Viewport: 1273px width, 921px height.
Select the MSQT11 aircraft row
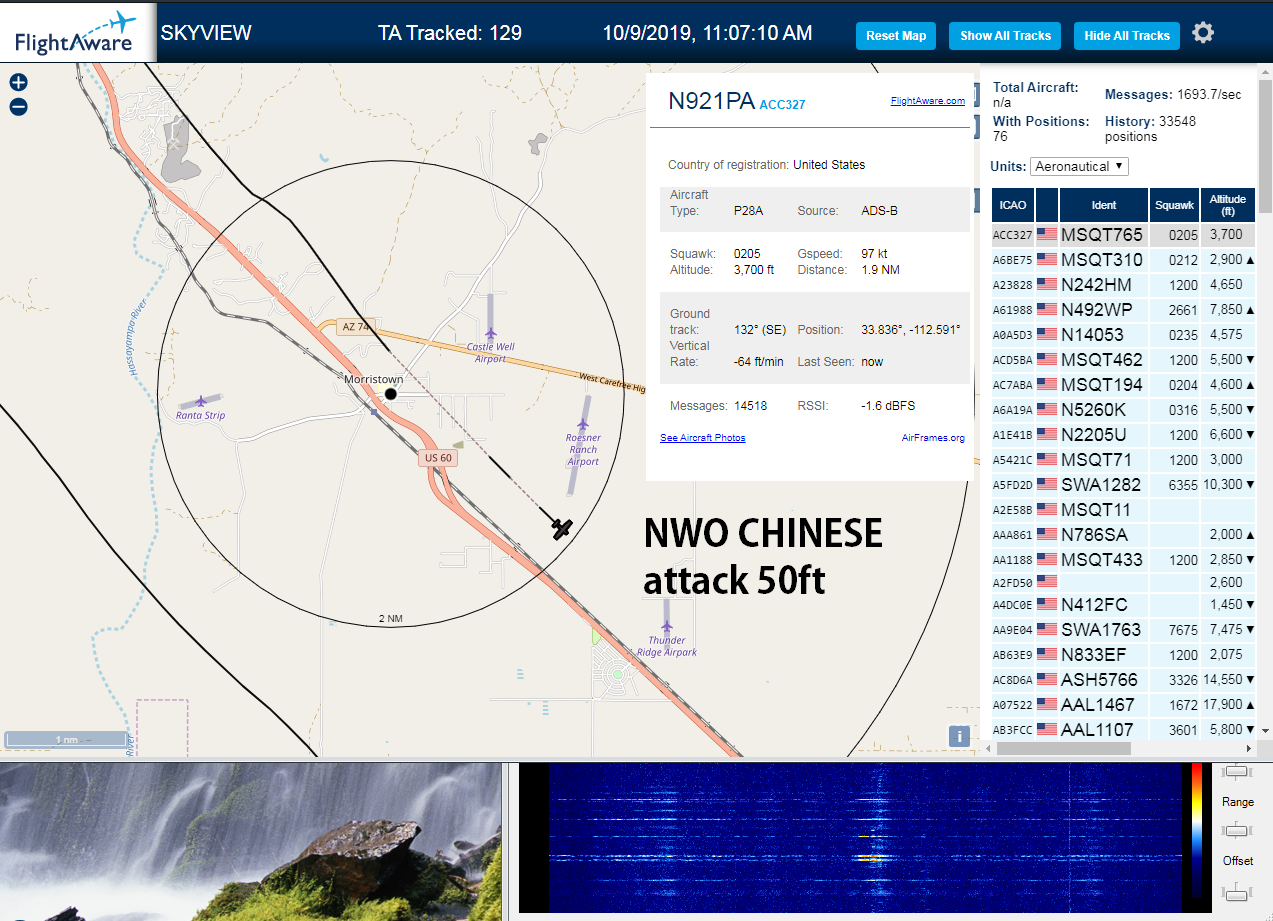tap(1123, 510)
